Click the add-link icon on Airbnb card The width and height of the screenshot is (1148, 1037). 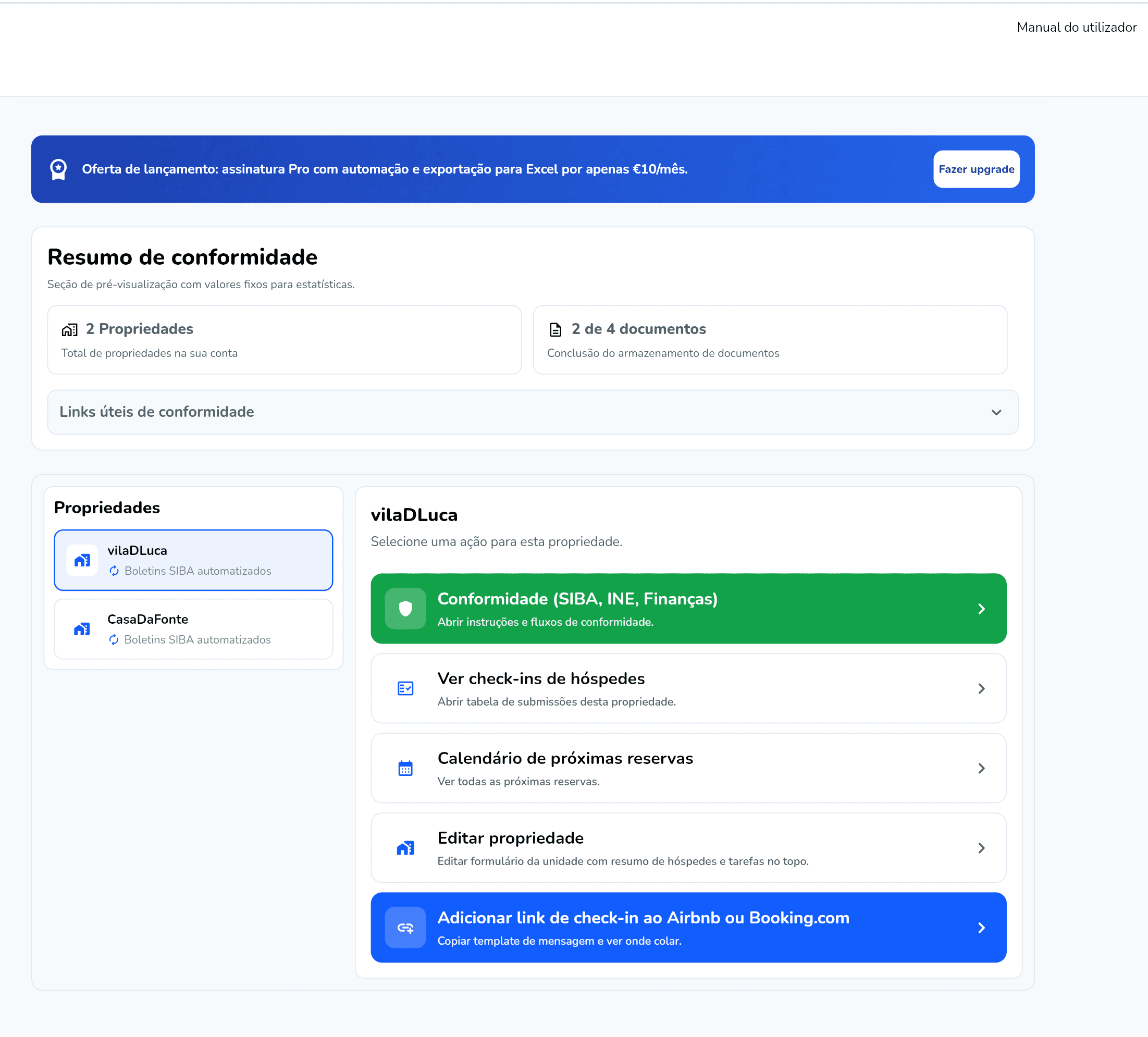coord(405,928)
